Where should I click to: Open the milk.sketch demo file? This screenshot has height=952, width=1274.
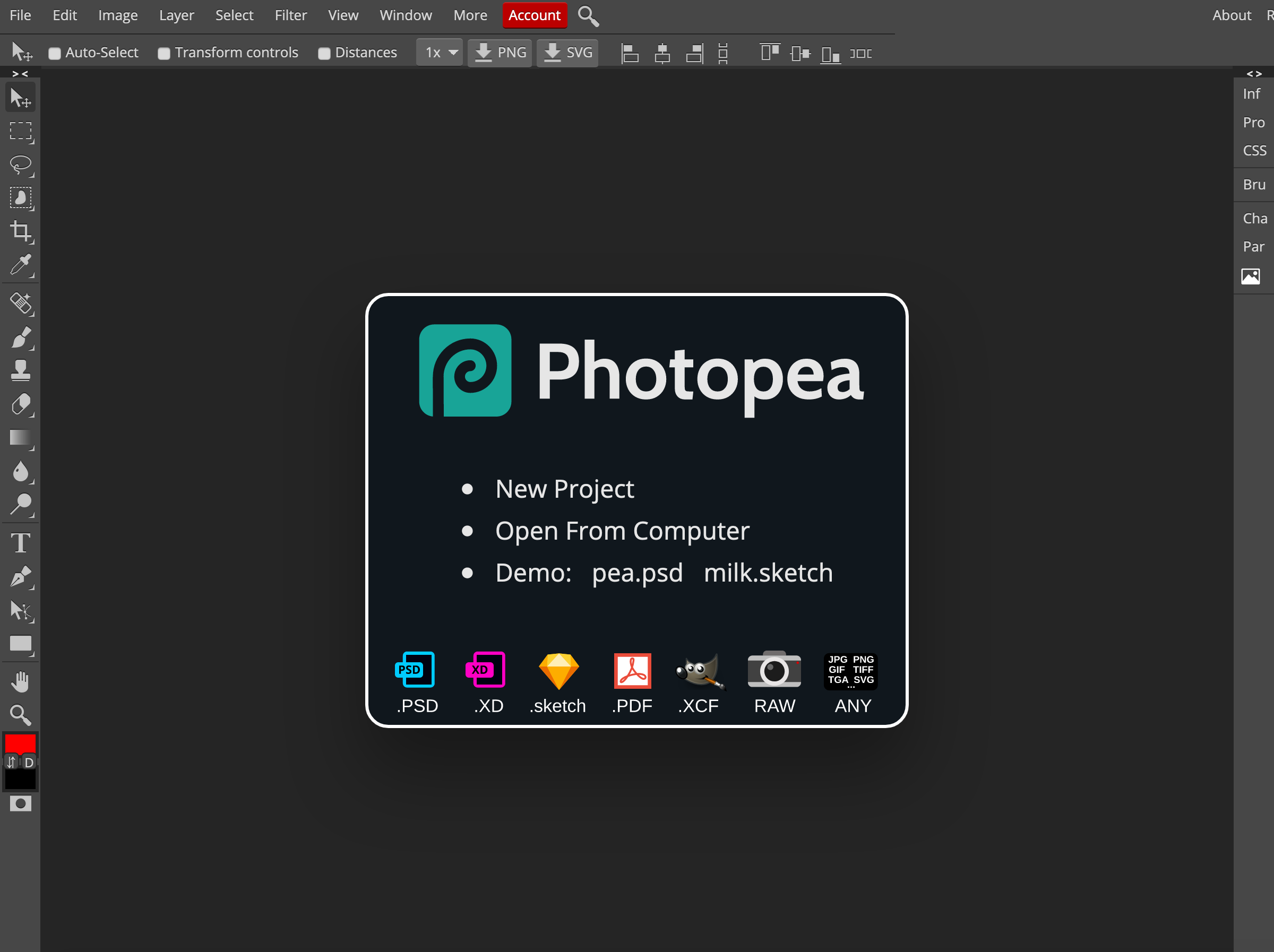pos(768,573)
